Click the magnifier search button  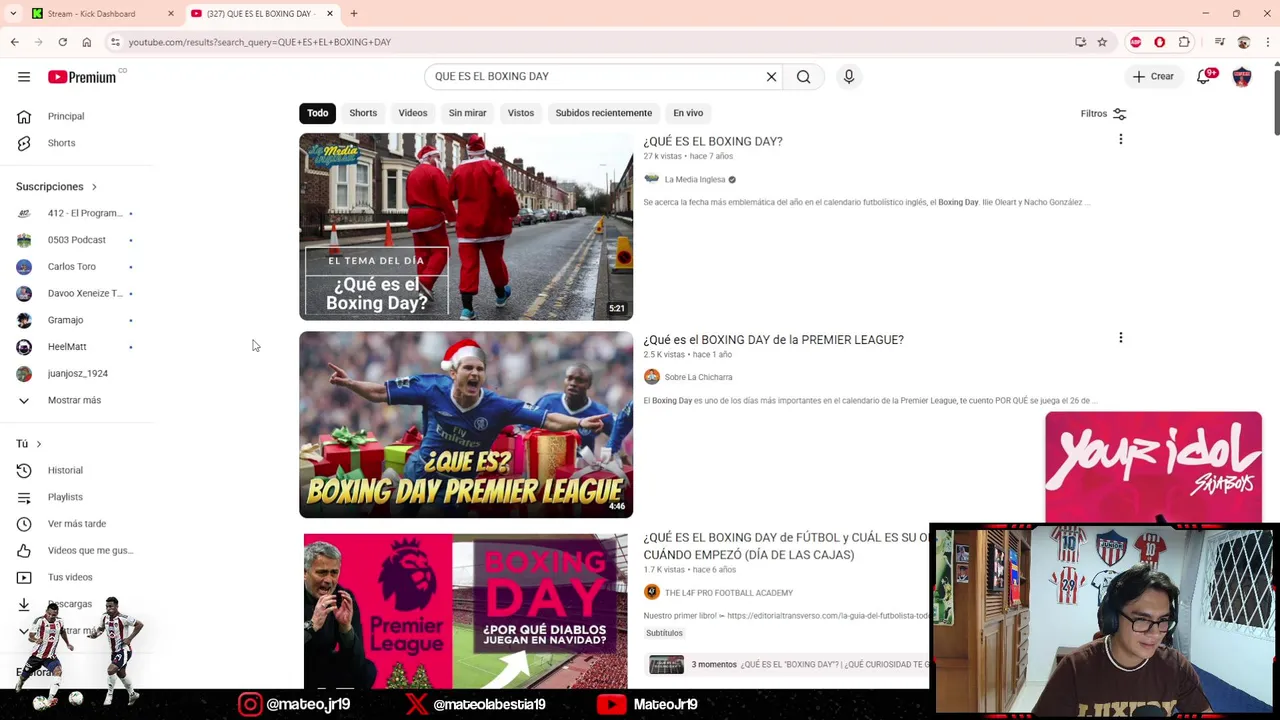coord(803,77)
